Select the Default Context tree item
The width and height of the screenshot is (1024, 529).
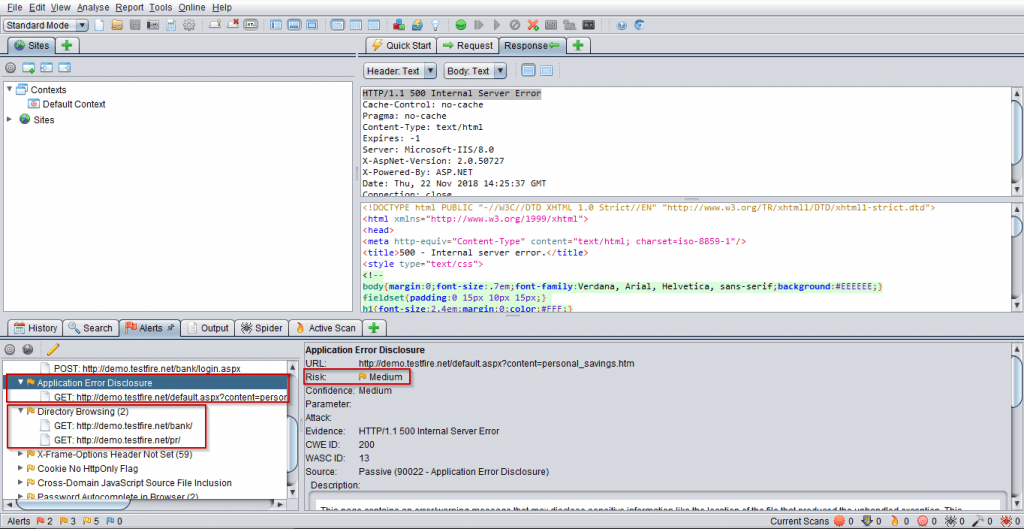[67, 104]
